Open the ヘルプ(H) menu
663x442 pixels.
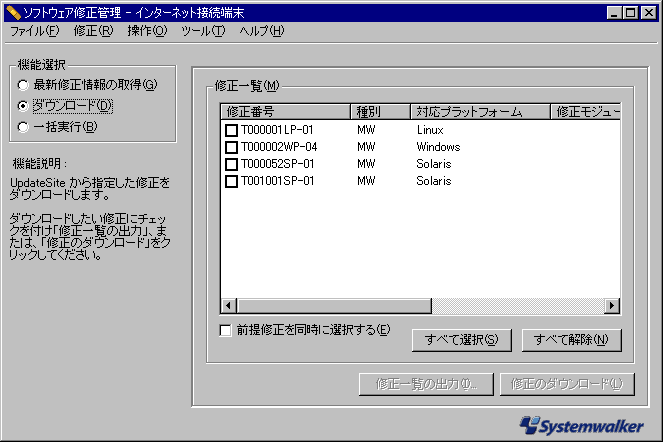click(x=261, y=30)
